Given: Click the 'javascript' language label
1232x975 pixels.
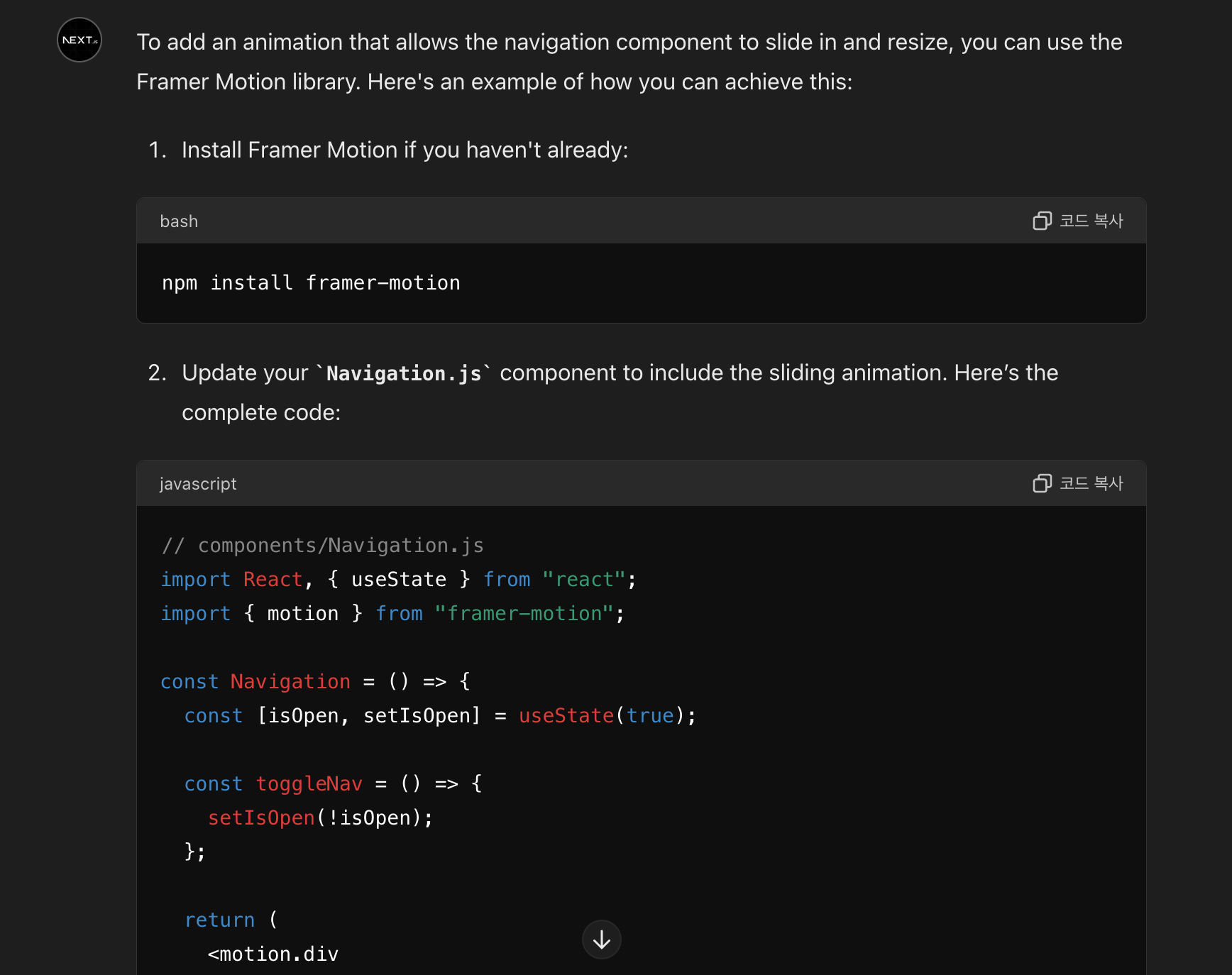Looking at the screenshot, I should click(x=198, y=484).
